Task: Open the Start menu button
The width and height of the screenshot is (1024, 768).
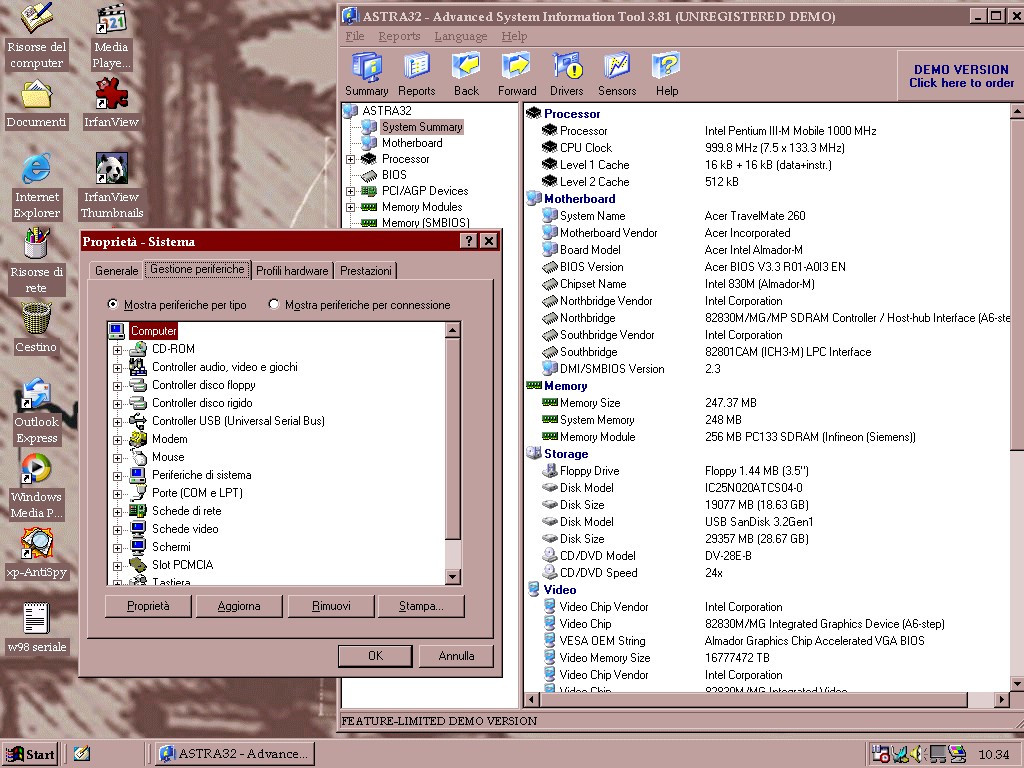Action: [31, 754]
